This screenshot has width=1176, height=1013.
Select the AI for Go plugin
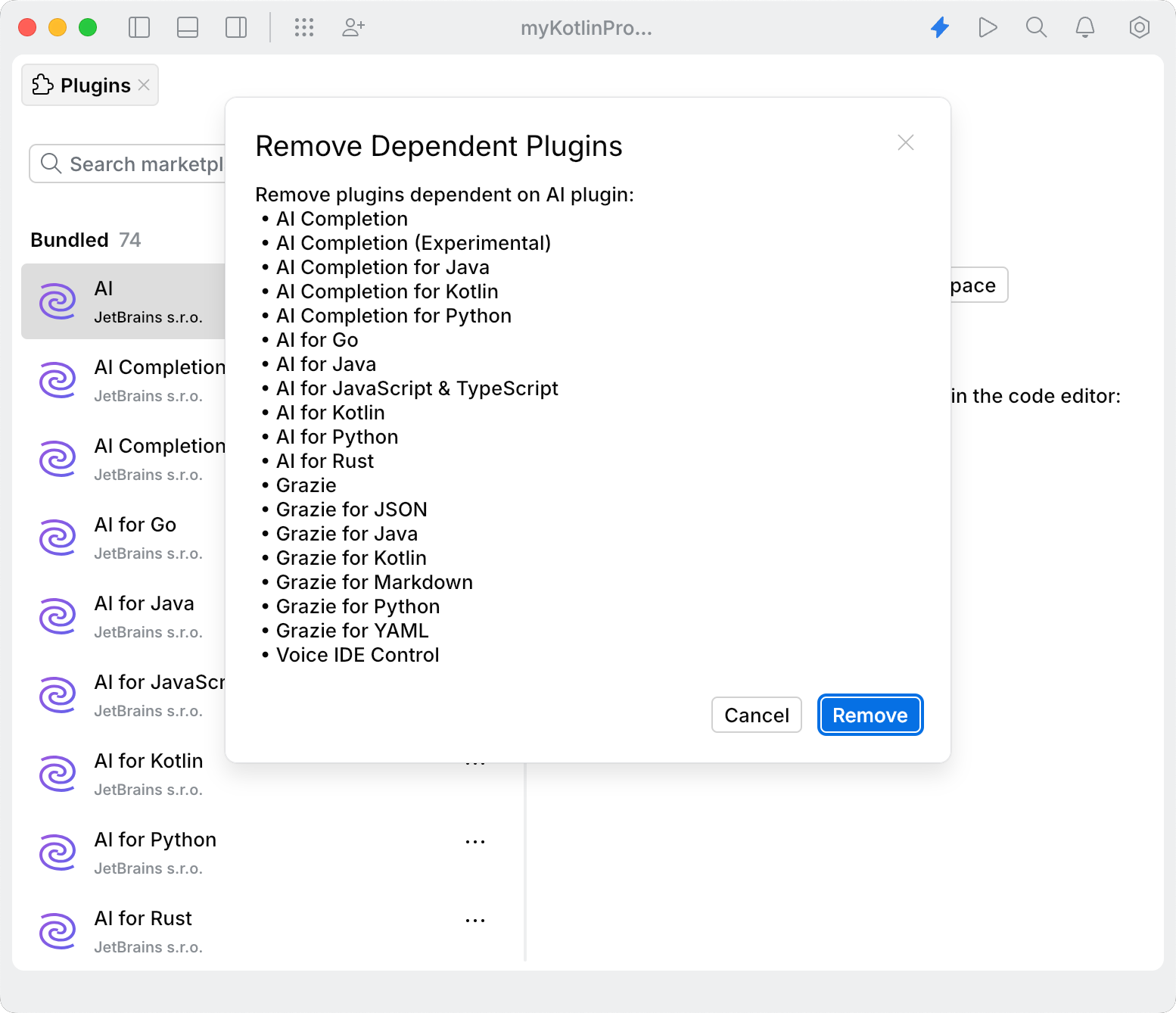pos(135,537)
